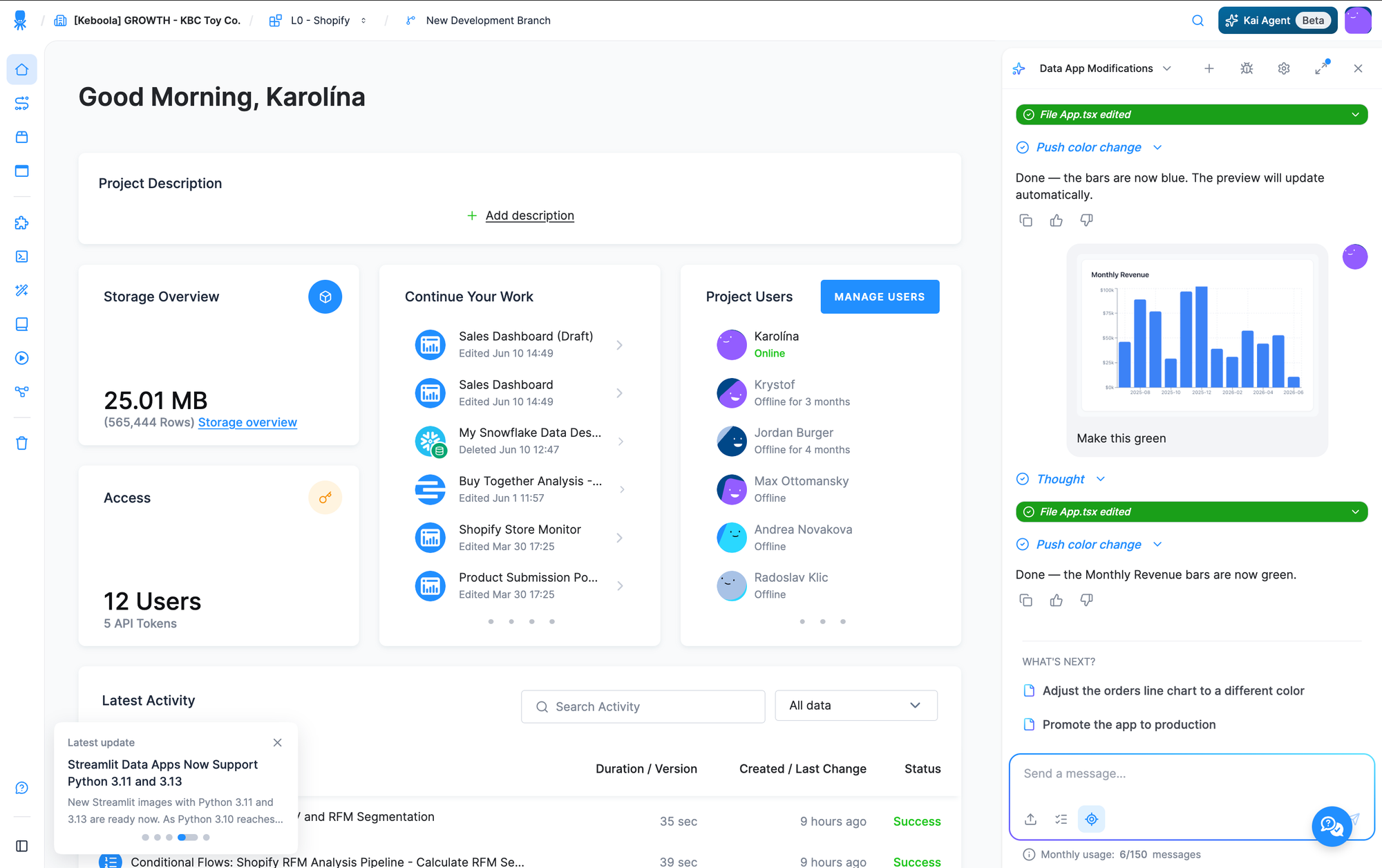Open the Workspaces terminal icon in sidebar

22,256
